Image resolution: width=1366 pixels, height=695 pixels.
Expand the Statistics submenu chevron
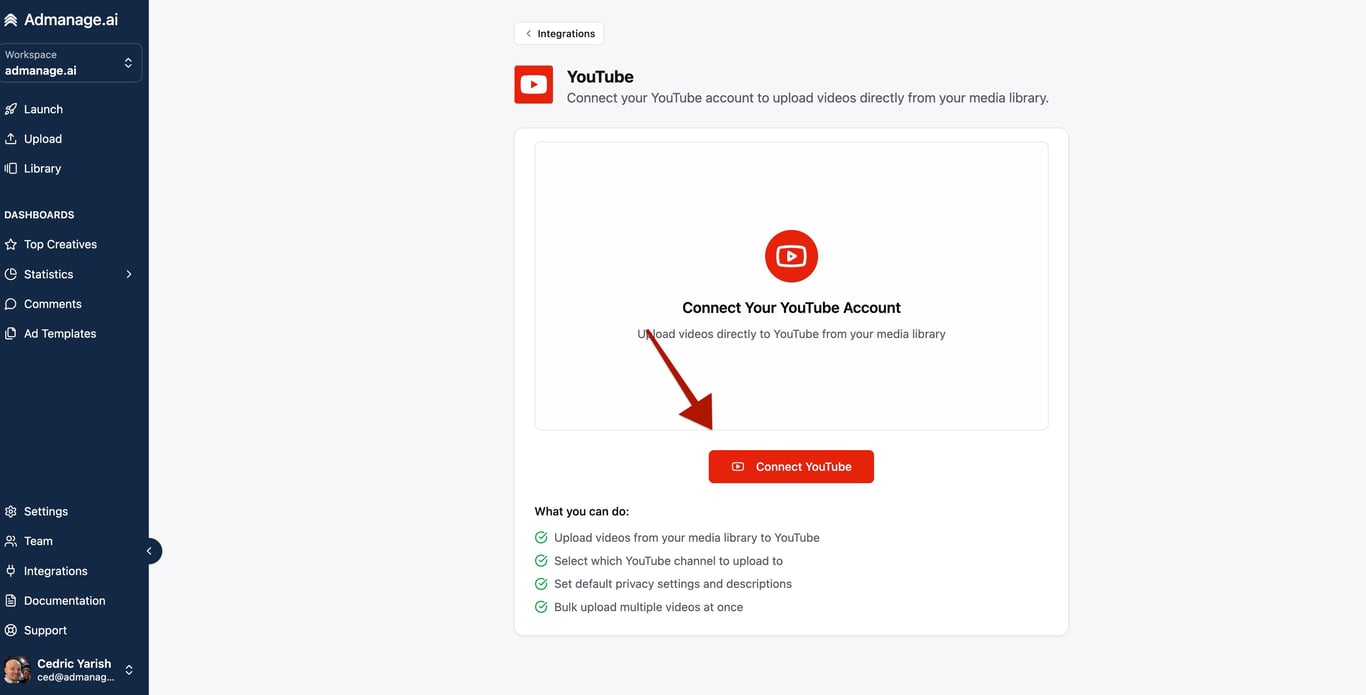(x=129, y=274)
